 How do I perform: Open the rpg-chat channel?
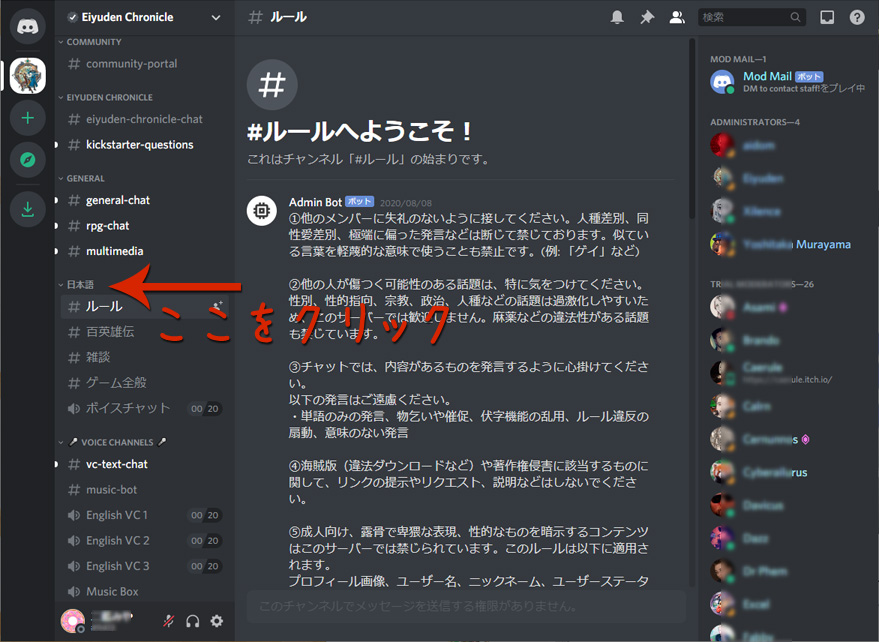[x=145, y=225]
